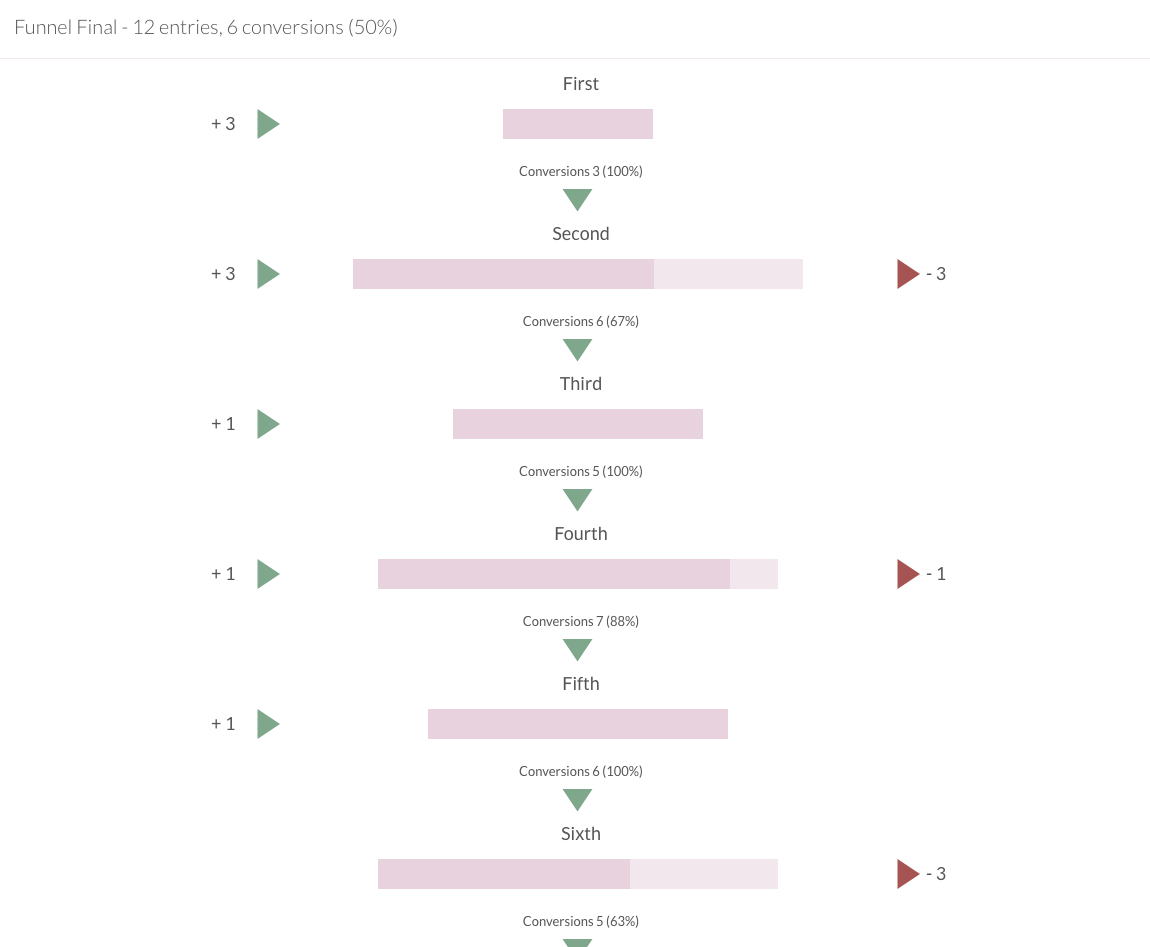
Task: Click the Funnel Final header title
Action: click(x=206, y=27)
